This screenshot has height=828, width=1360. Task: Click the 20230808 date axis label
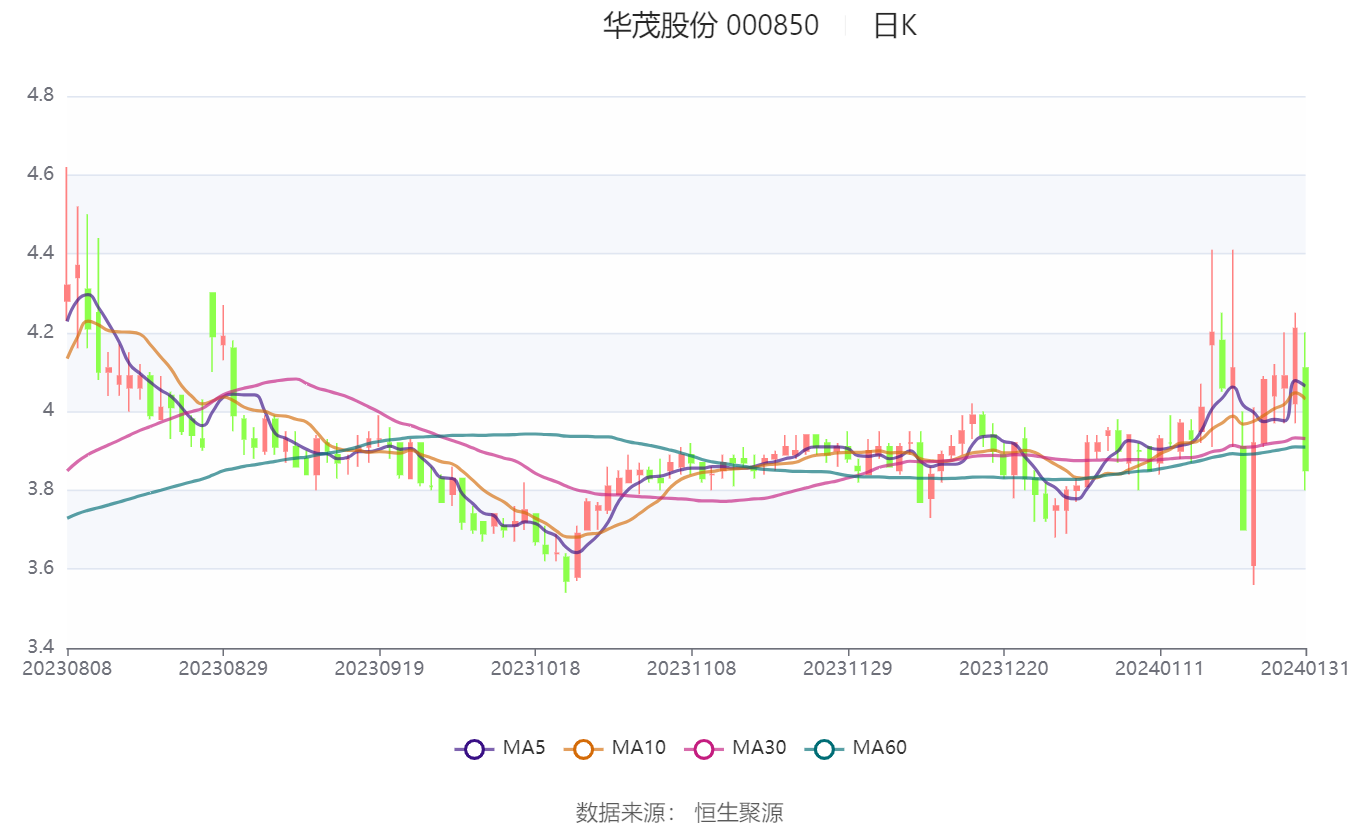[67, 668]
